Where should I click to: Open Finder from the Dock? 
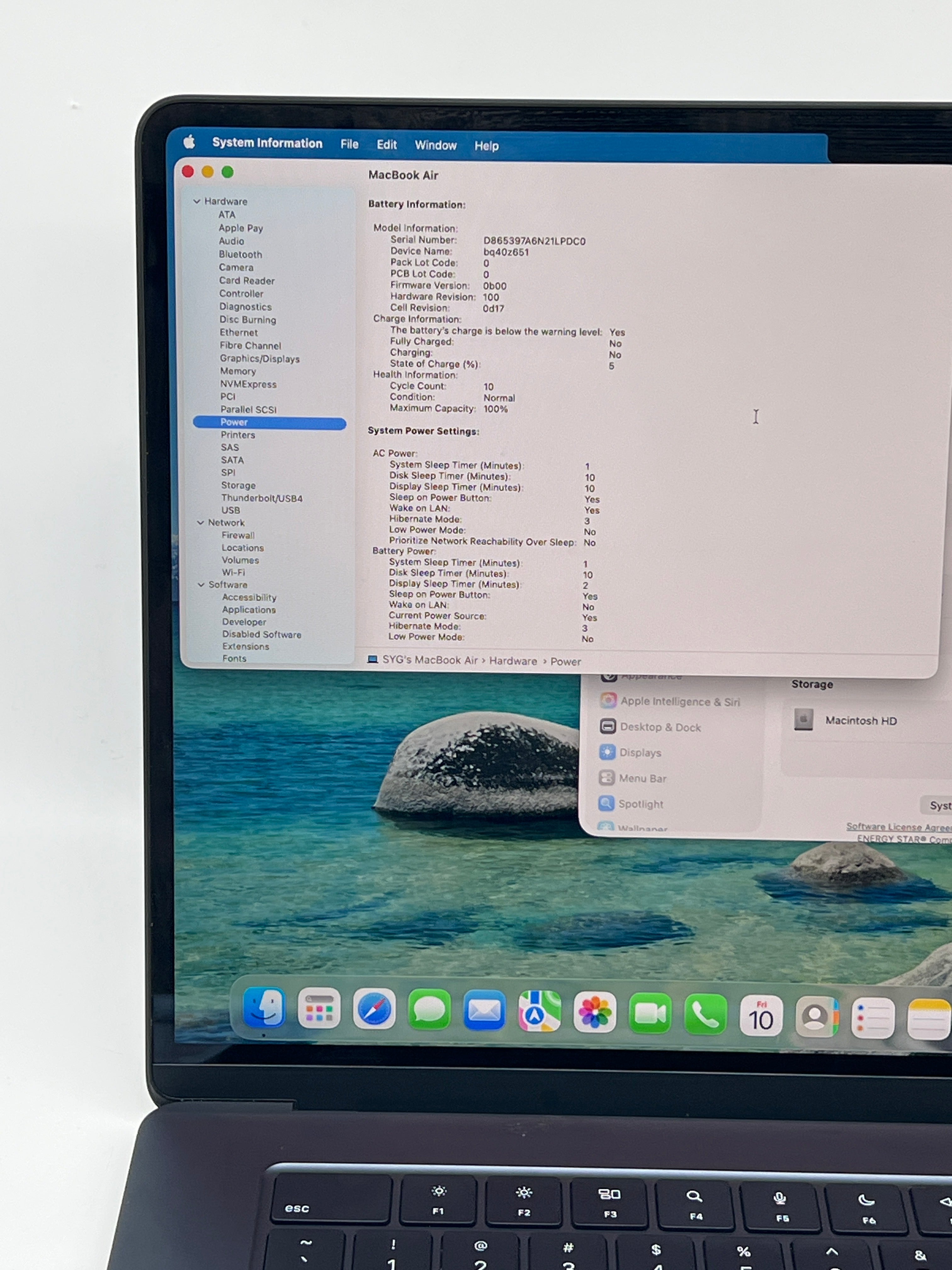(x=264, y=1008)
